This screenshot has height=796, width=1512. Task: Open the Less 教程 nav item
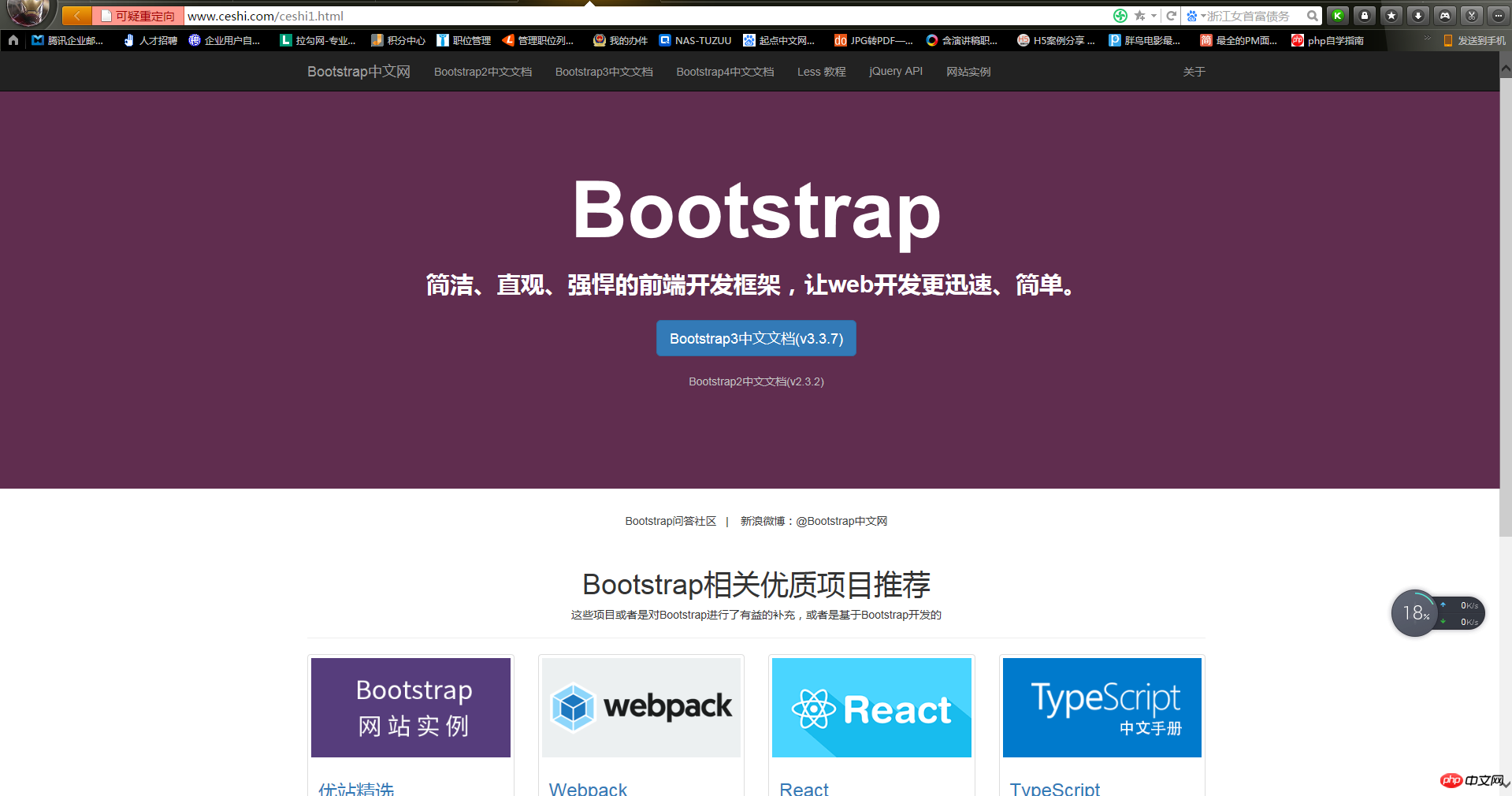tap(822, 72)
